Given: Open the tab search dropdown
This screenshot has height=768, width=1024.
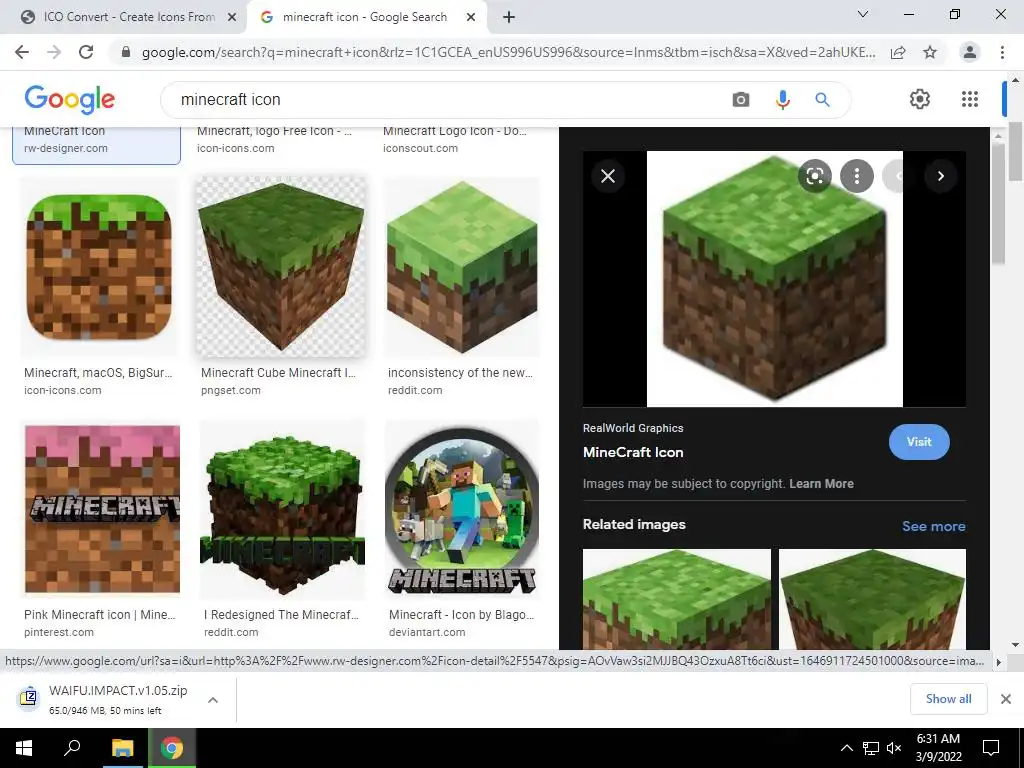Looking at the screenshot, I should click(x=863, y=14).
